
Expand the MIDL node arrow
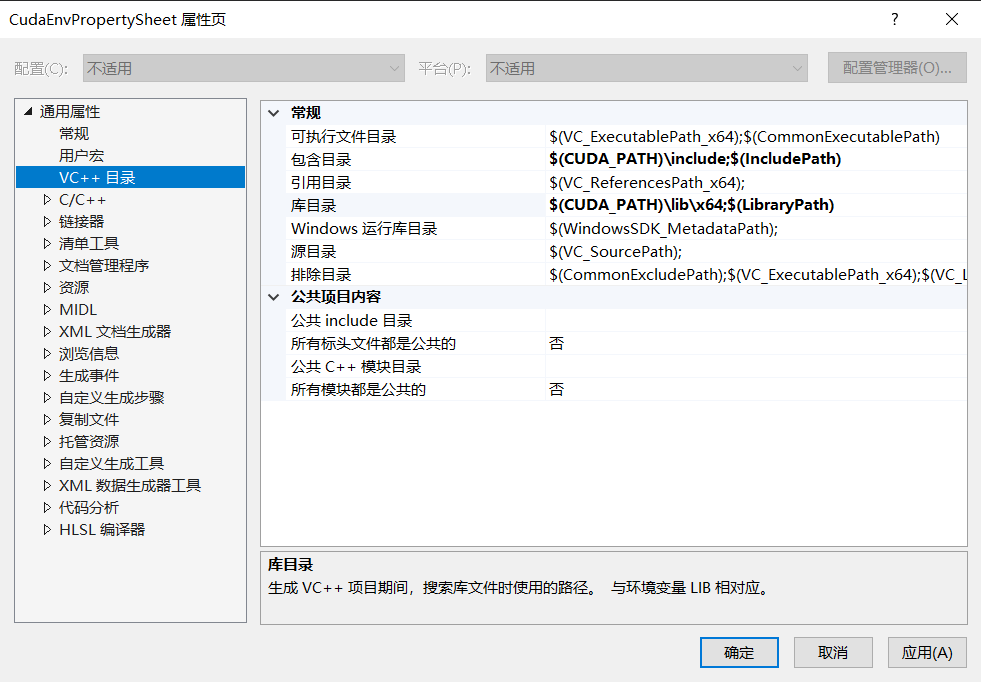tap(47, 309)
